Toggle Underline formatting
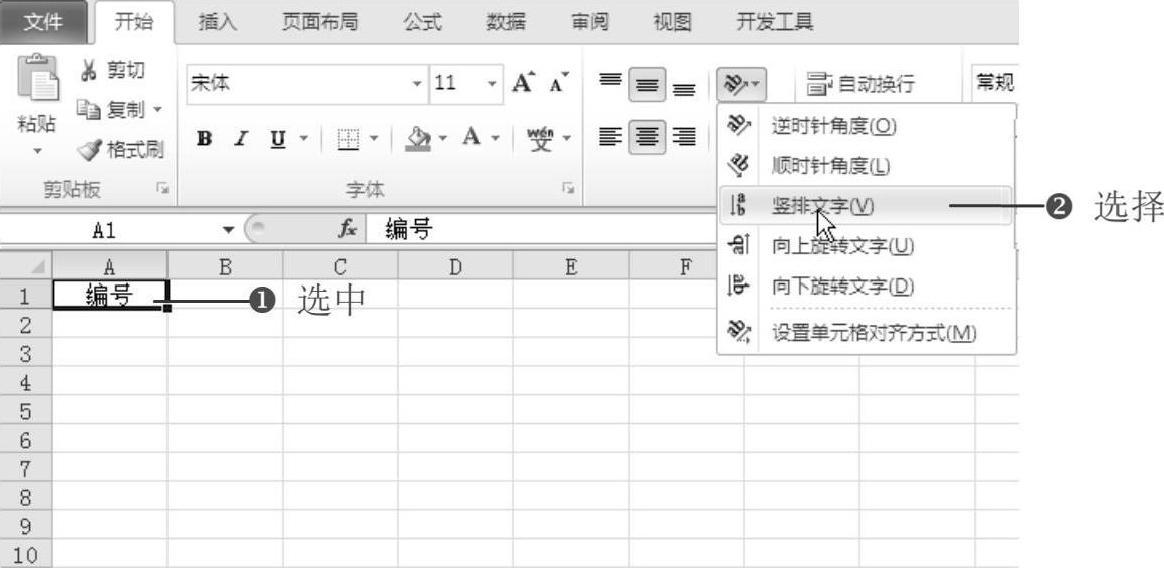The width and height of the screenshot is (1164, 568). [x=277, y=139]
